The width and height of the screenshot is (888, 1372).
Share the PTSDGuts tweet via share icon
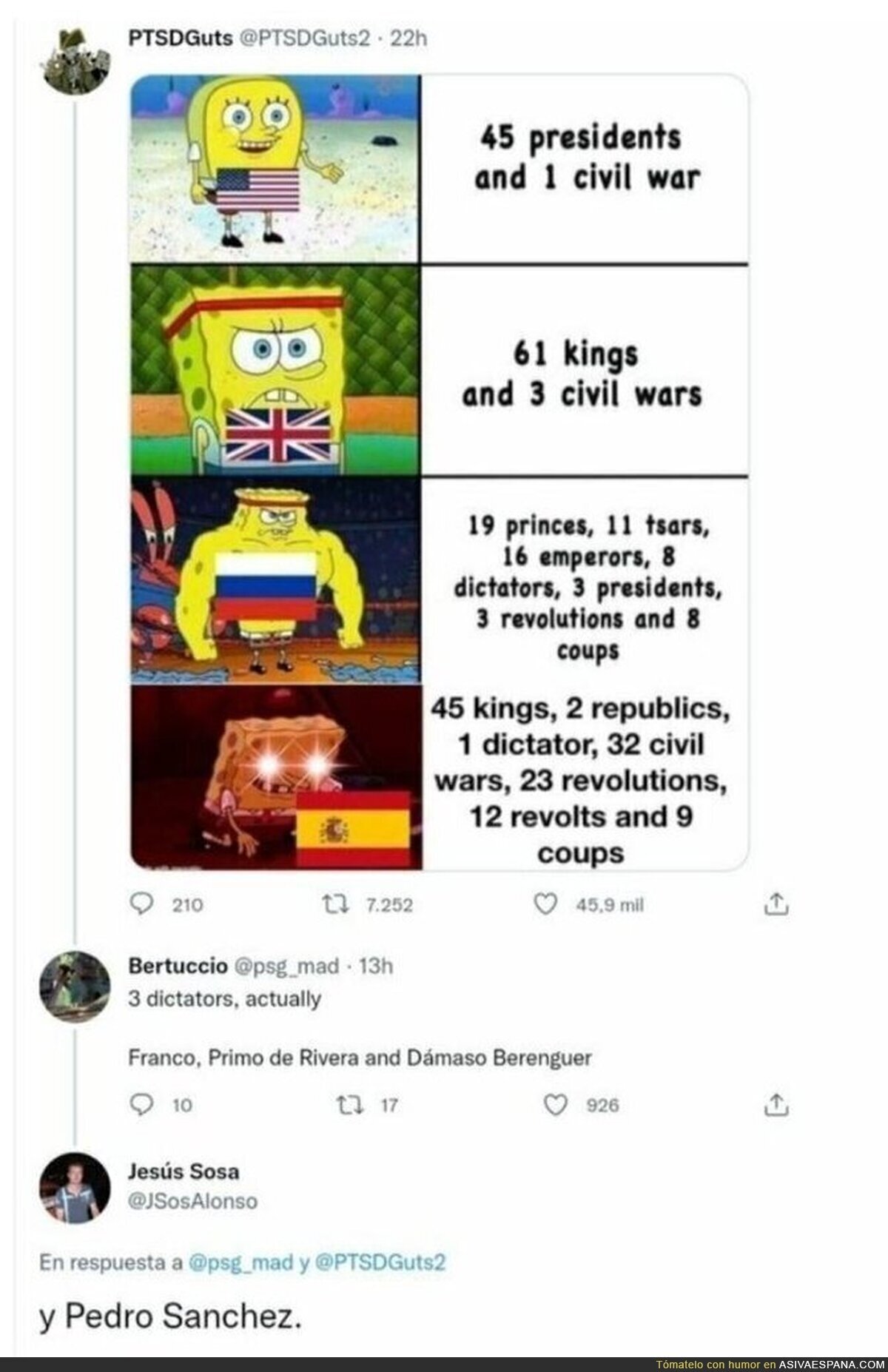coord(776,904)
